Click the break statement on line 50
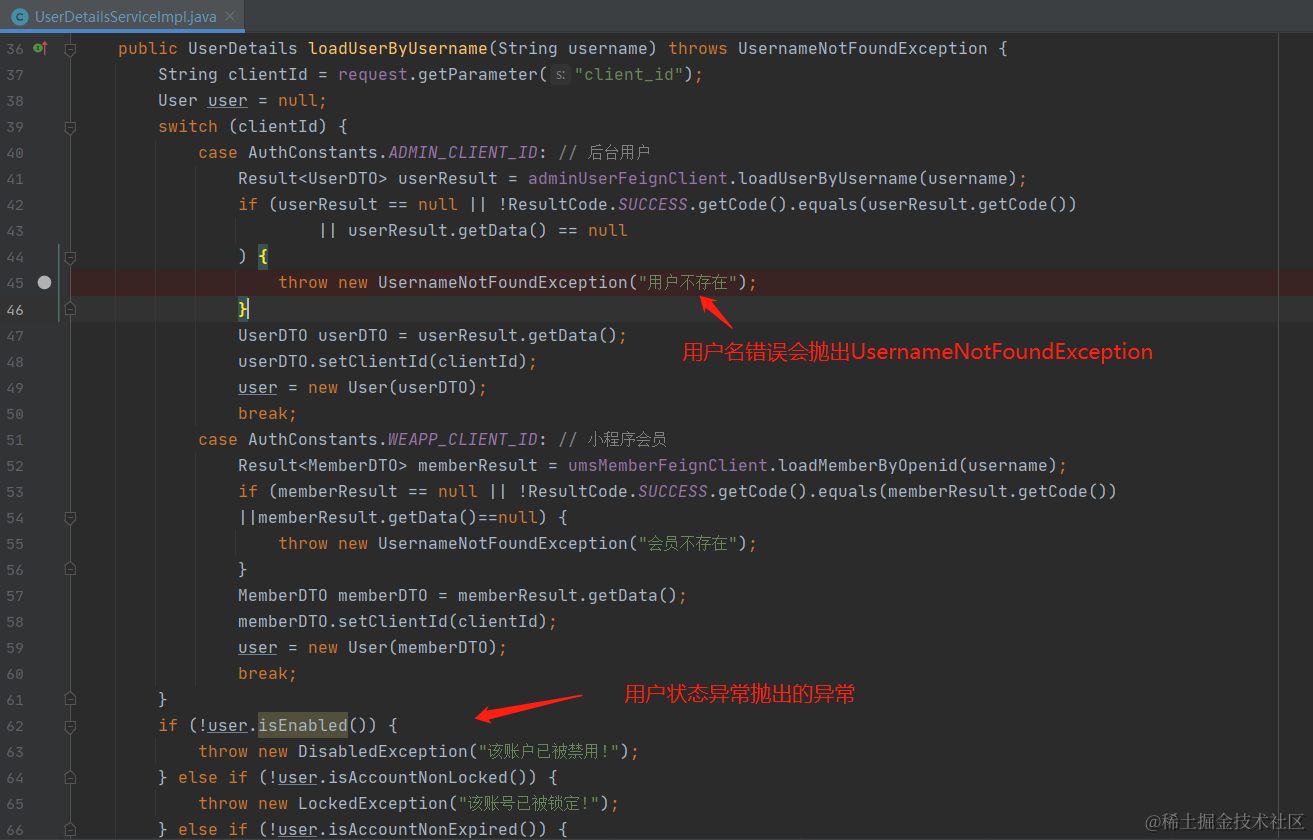This screenshot has width=1313, height=840. 268,413
